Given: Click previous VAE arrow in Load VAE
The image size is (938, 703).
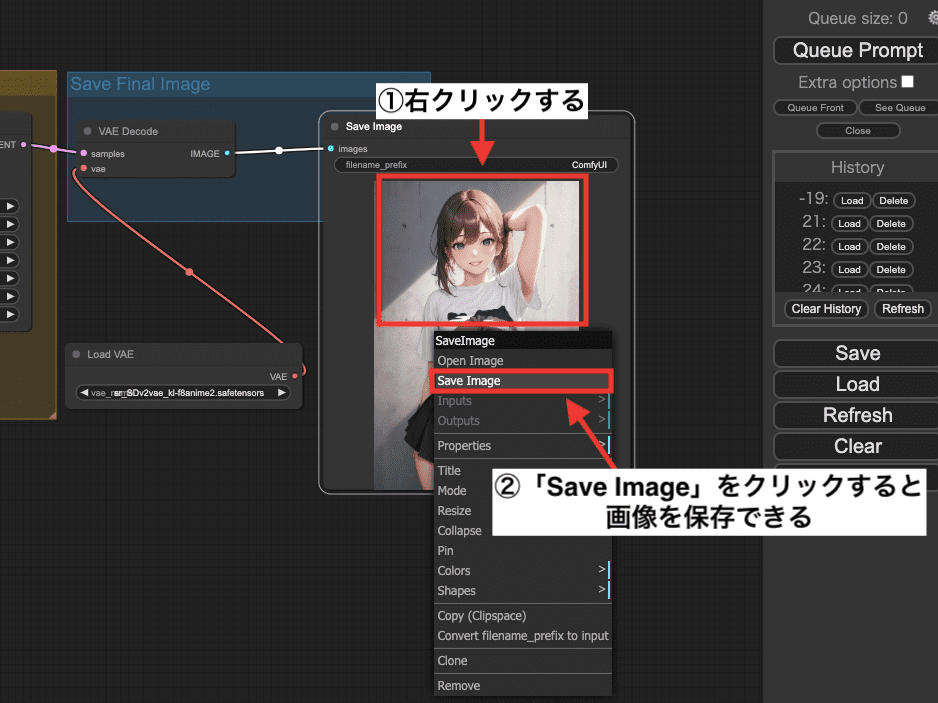Looking at the screenshot, I should coord(84,392).
